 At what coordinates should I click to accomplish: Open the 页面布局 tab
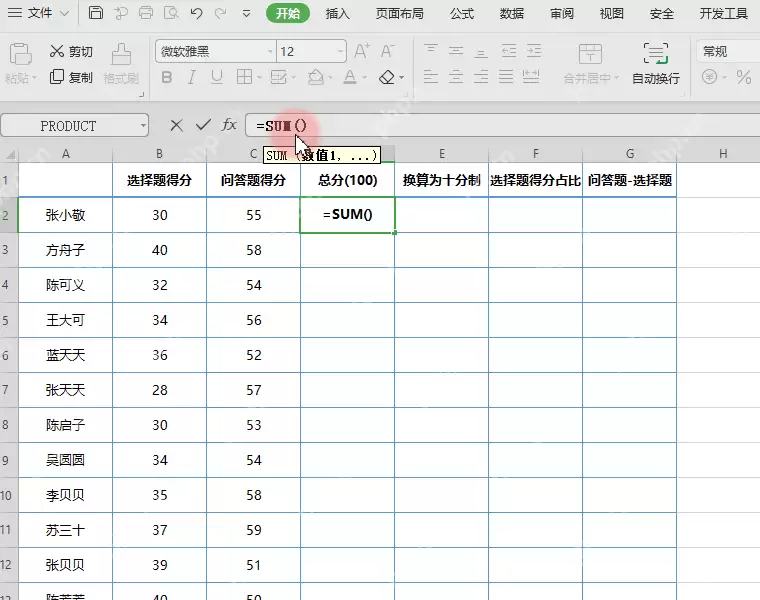pos(400,14)
